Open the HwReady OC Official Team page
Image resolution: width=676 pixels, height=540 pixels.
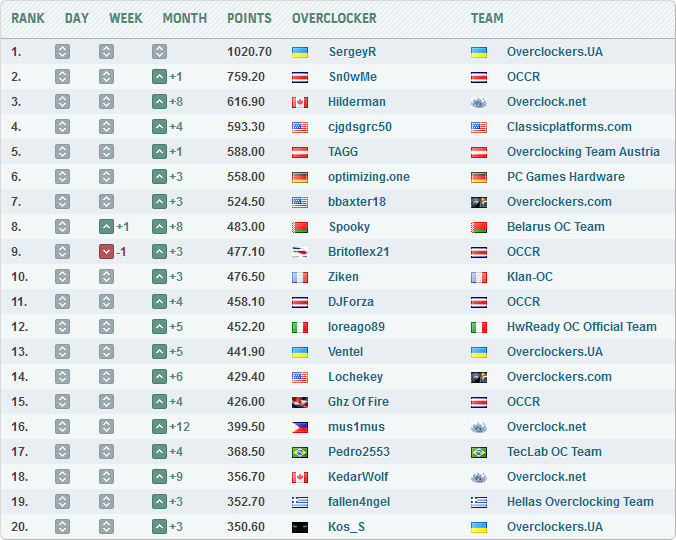582,327
